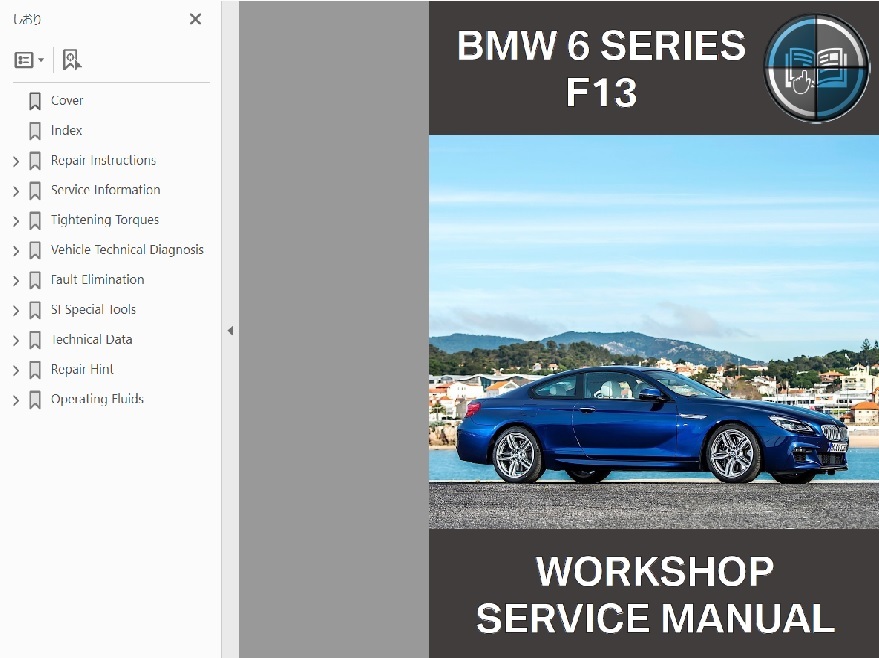879x658 pixels.
Task: Expand the Vehicle Technical Diagnosis bookmark
Action: (x=16, y=251)
